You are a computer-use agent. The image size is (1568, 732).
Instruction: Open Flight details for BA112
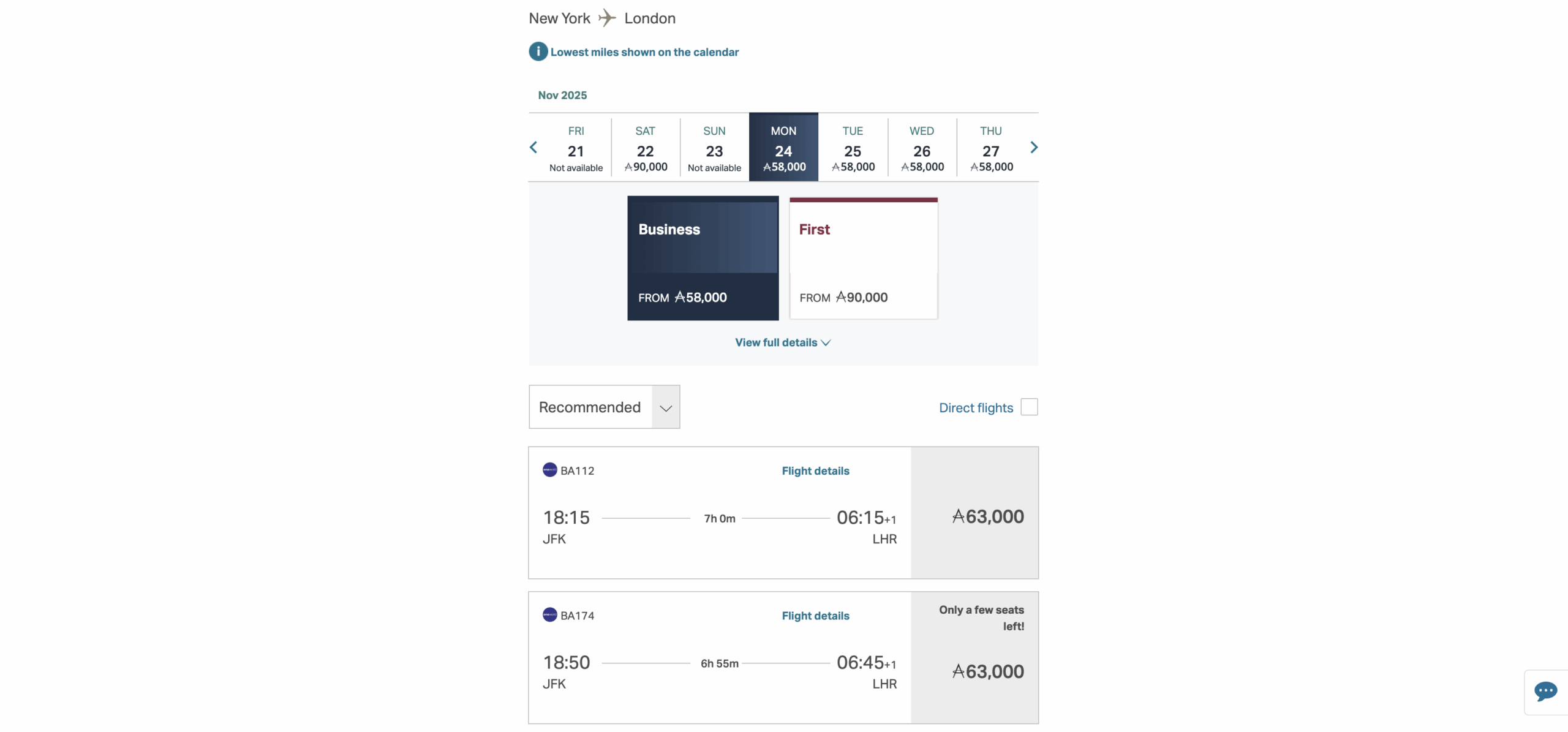815,470
